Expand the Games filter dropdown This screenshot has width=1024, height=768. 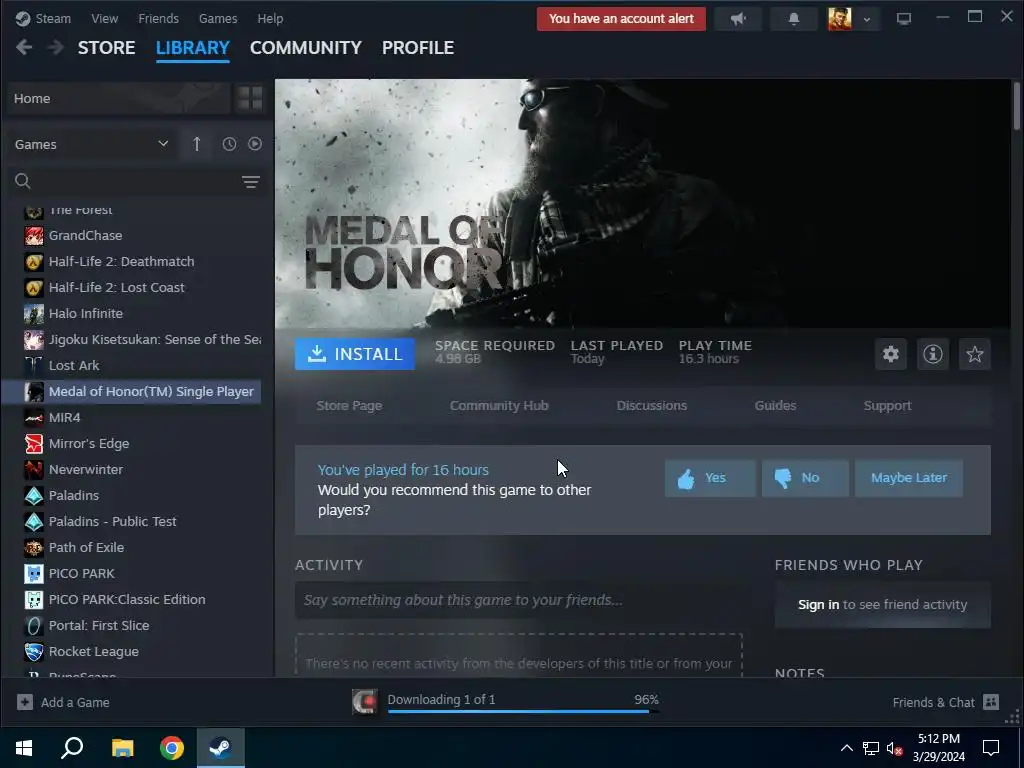pos(91,144)
